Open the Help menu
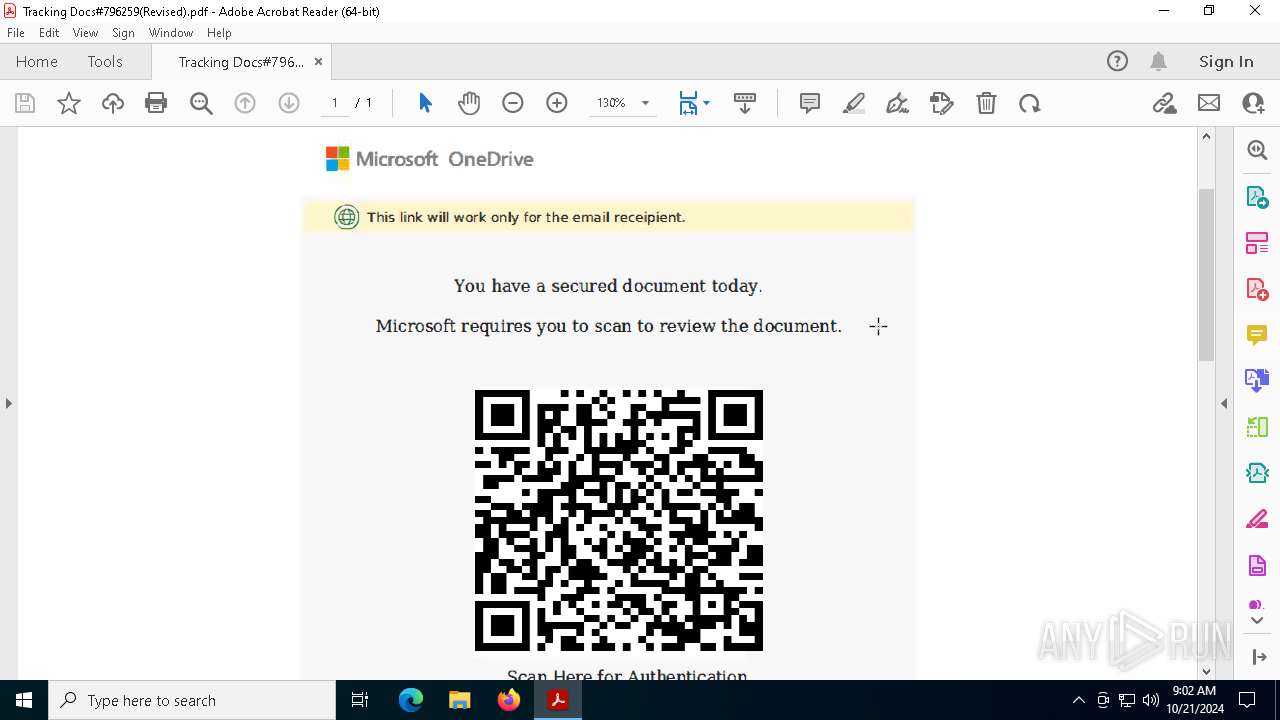The width and height of the screenshot is (1280, 720). tap(219, 33)
